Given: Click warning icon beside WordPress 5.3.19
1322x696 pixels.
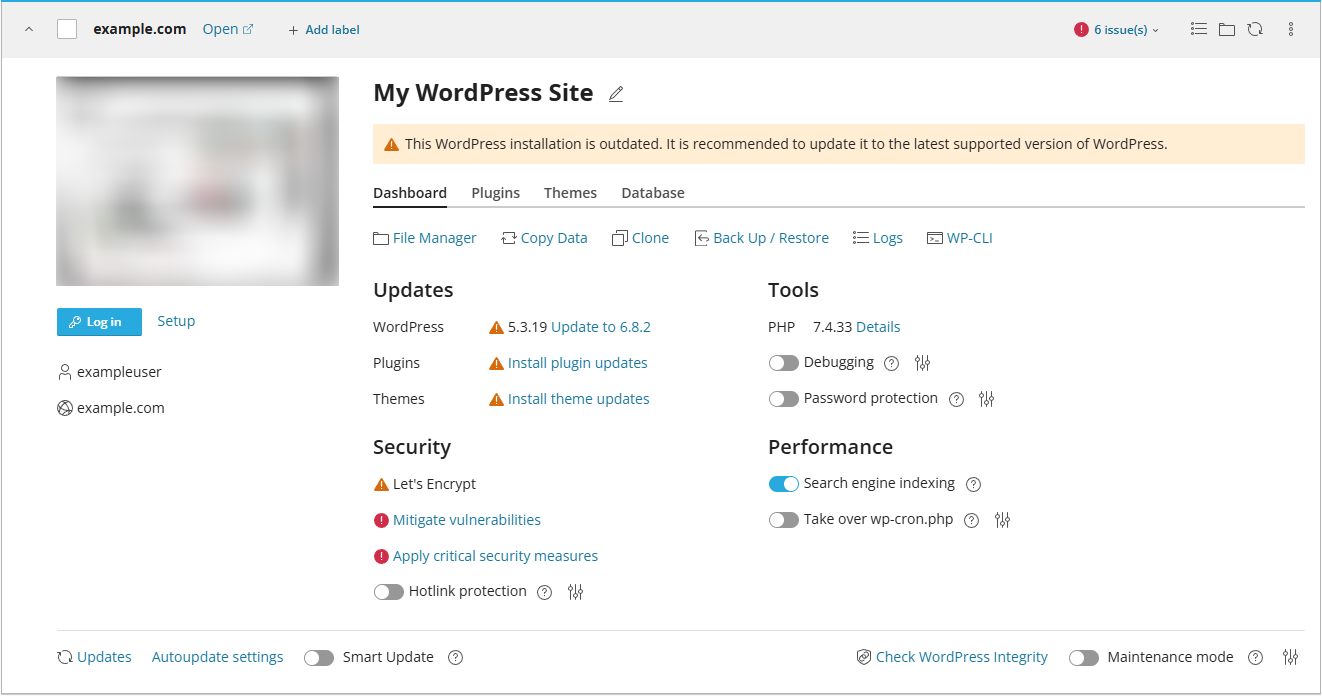Looking at the screenshot, I should 497,327.
